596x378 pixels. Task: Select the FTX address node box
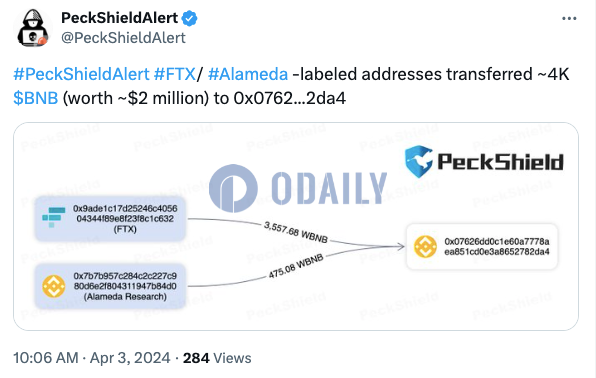(110, 219)
